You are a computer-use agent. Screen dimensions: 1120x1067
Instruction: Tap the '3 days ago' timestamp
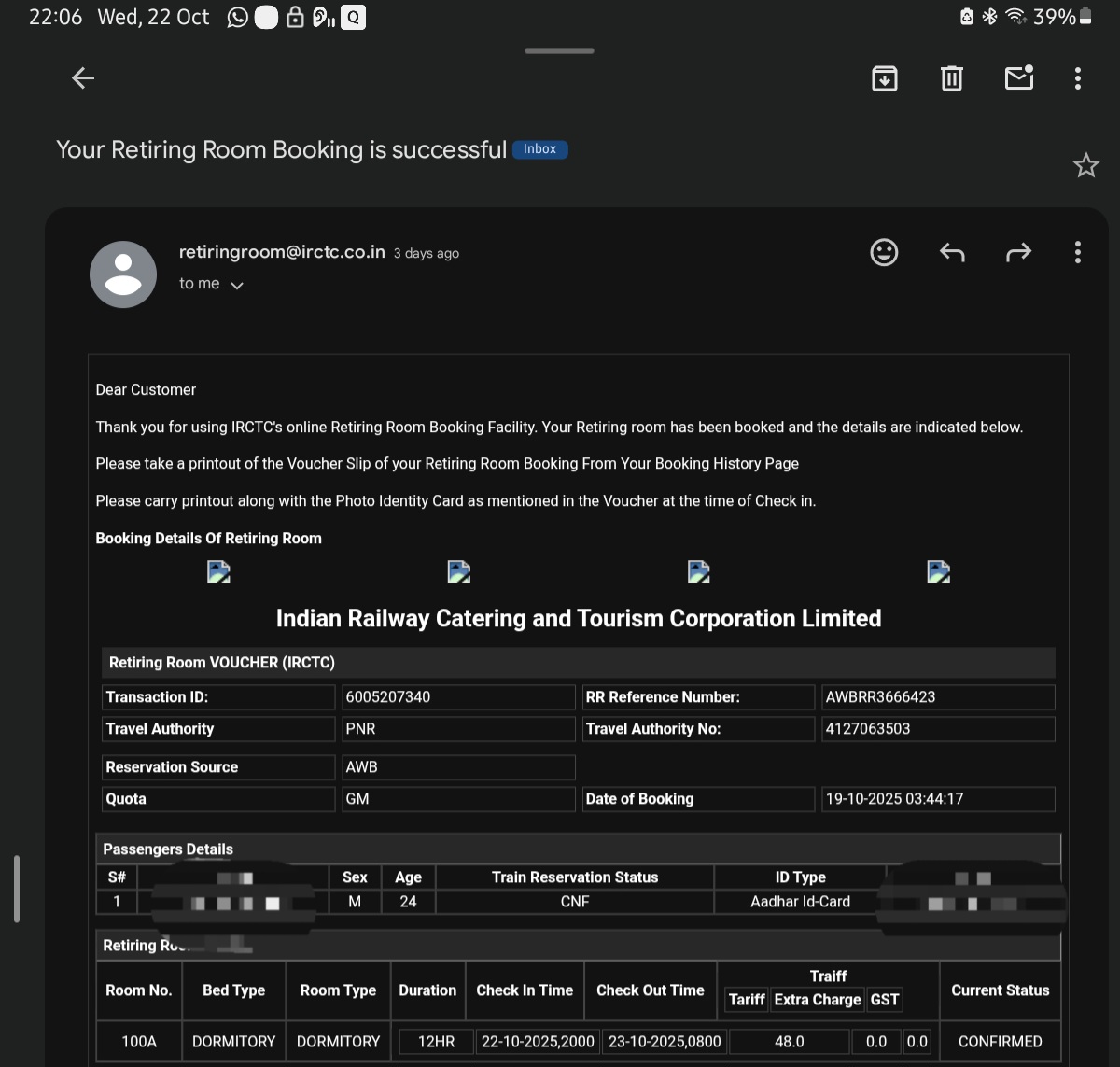pyautogui.click(x=427, y=254)
